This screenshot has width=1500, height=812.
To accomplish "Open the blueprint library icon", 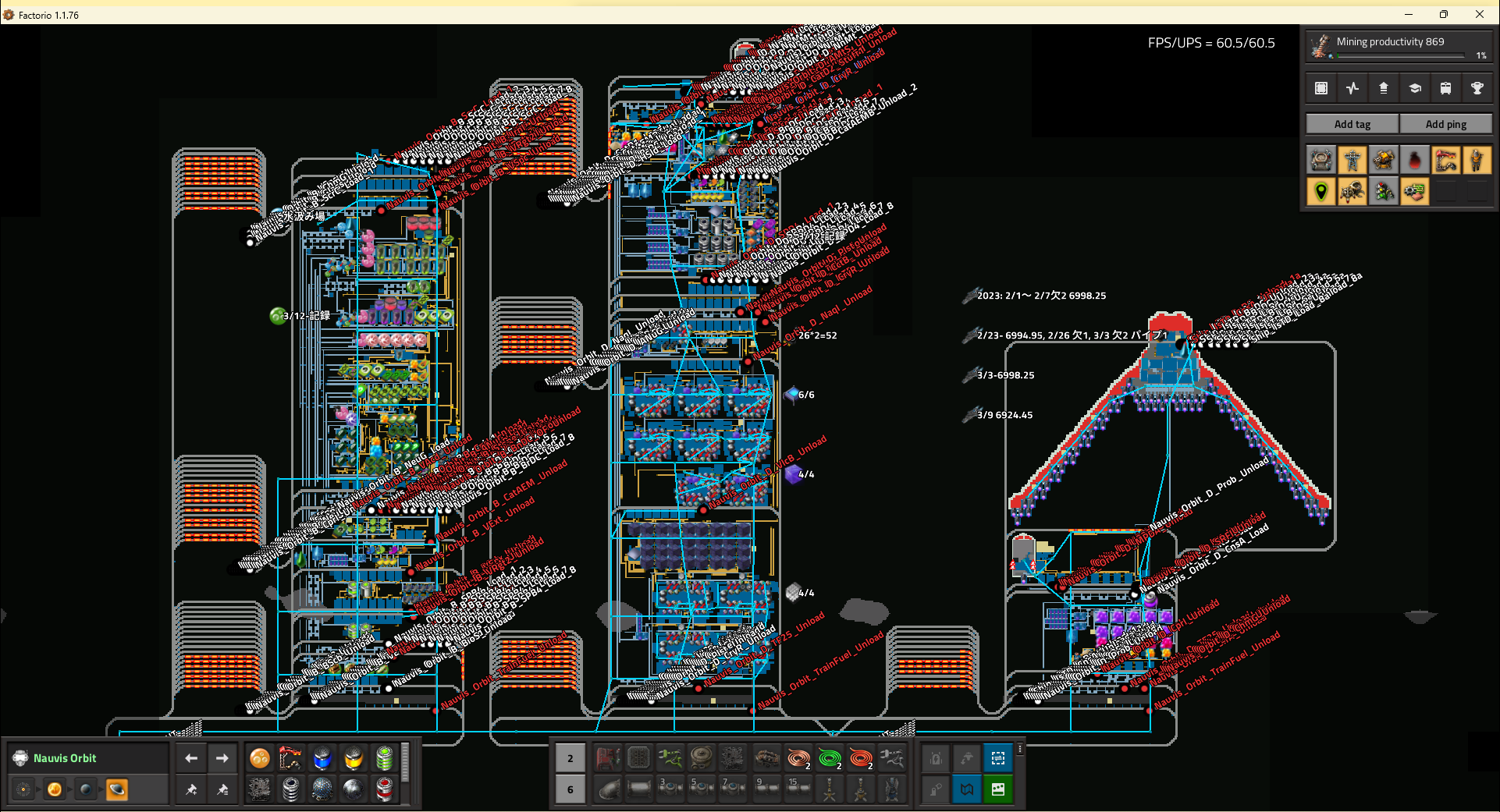I will click(x=1320, y=88).
